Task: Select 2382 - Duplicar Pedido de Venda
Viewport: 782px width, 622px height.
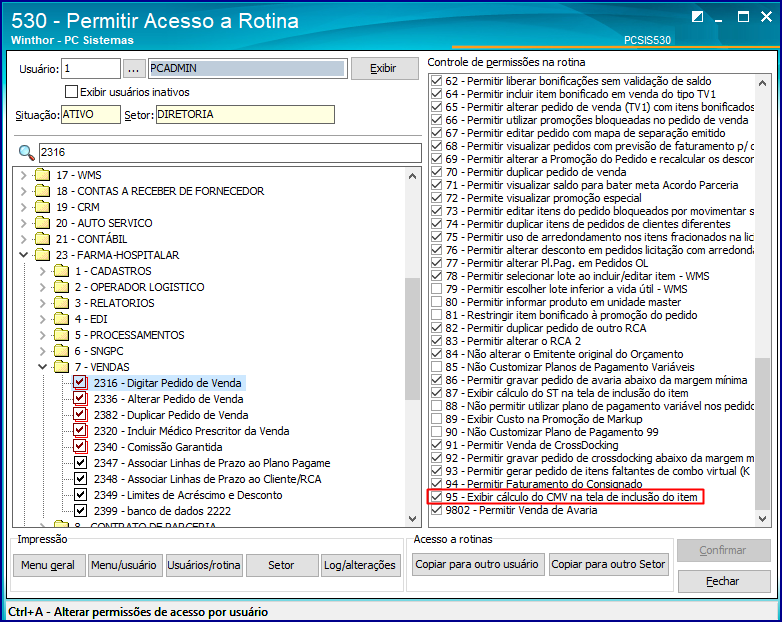Action: (x=171, y=415)
